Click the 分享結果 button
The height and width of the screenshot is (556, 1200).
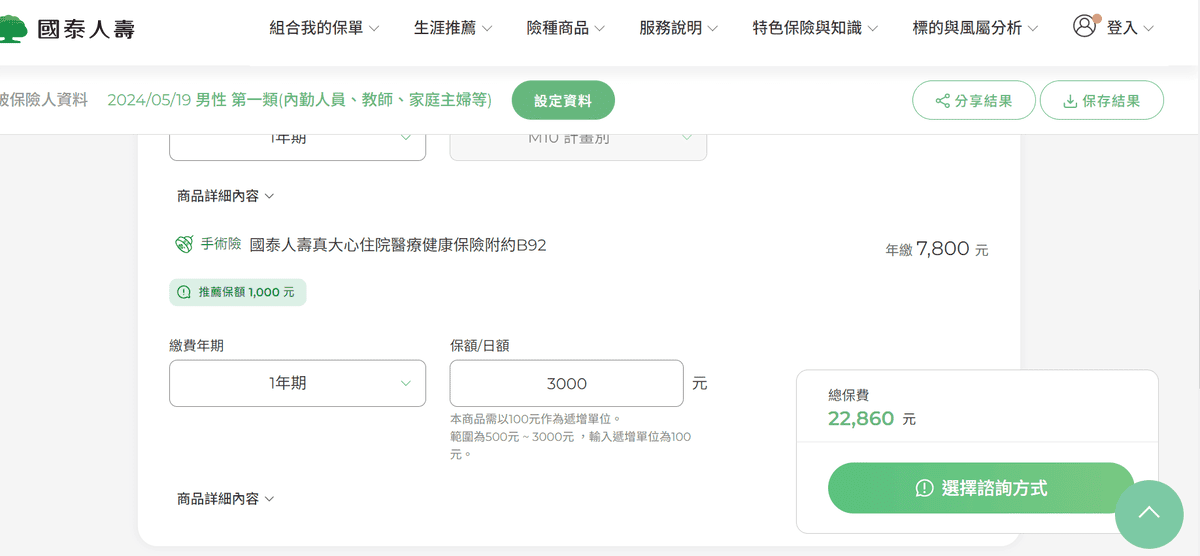coord(974,100)
